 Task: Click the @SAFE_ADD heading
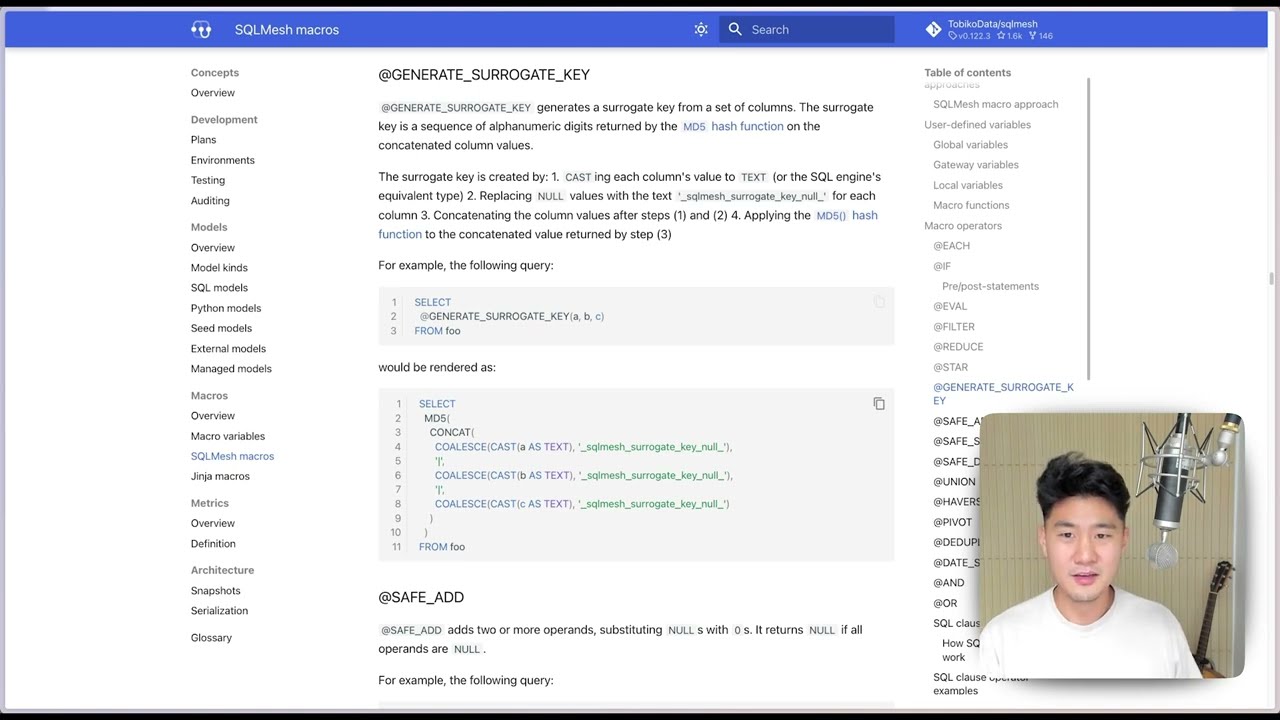click(x=421, y=597)
